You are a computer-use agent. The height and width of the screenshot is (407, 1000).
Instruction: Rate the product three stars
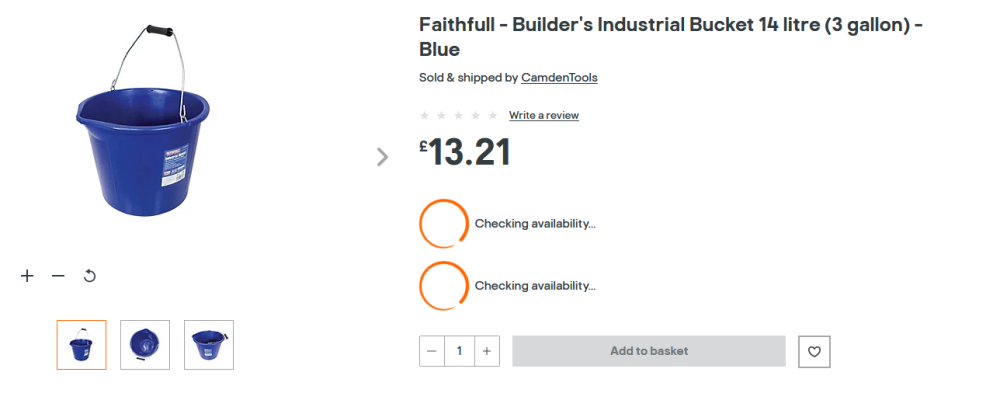coord(458,115)
